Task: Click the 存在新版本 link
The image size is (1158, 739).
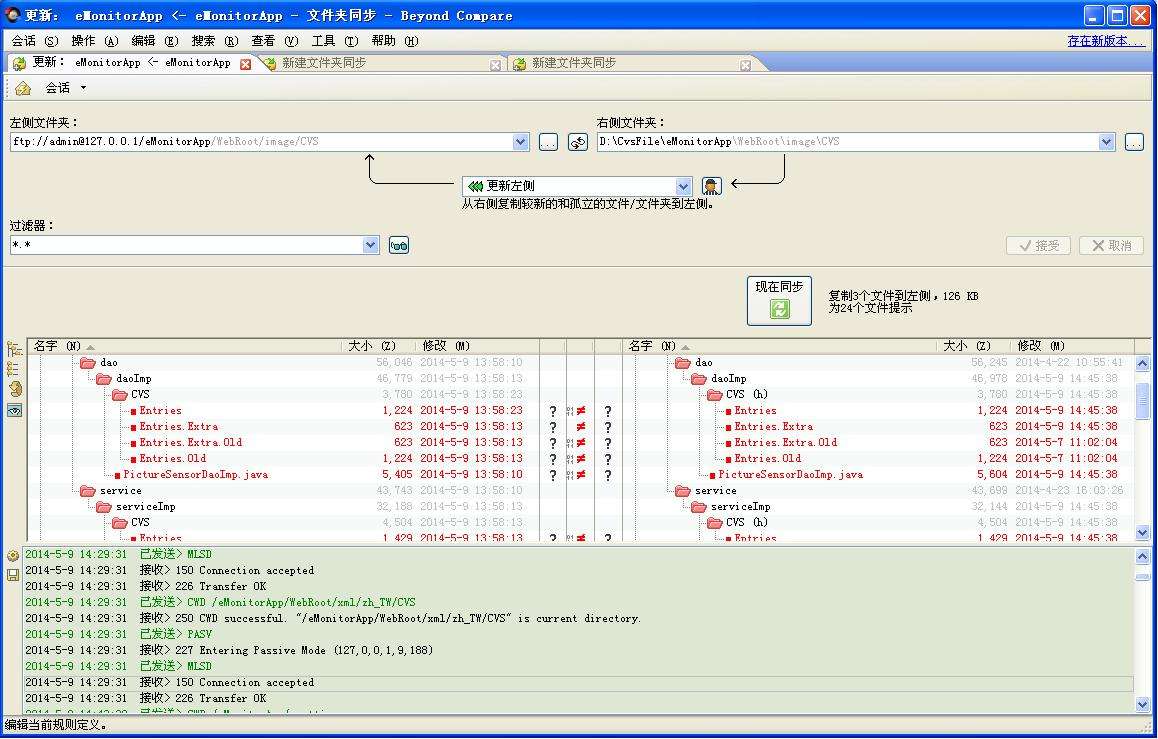Action: (1105, 41)
